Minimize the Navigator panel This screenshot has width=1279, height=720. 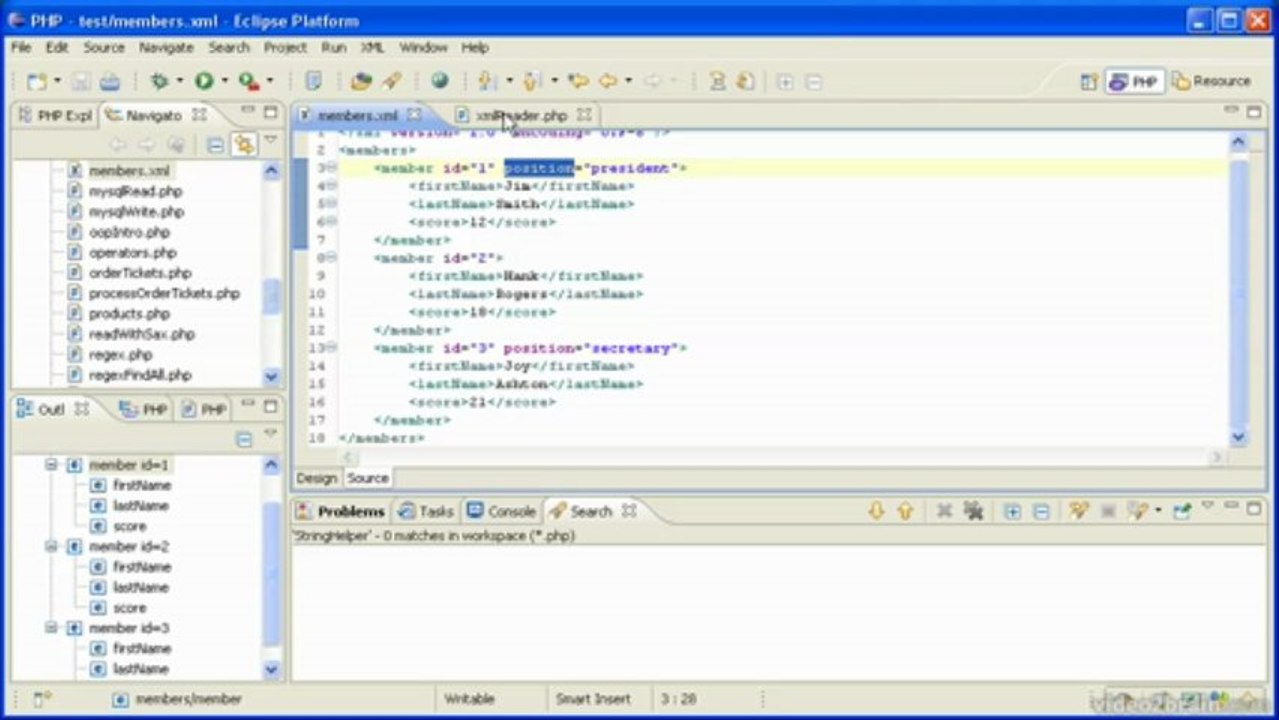point(247,111)
